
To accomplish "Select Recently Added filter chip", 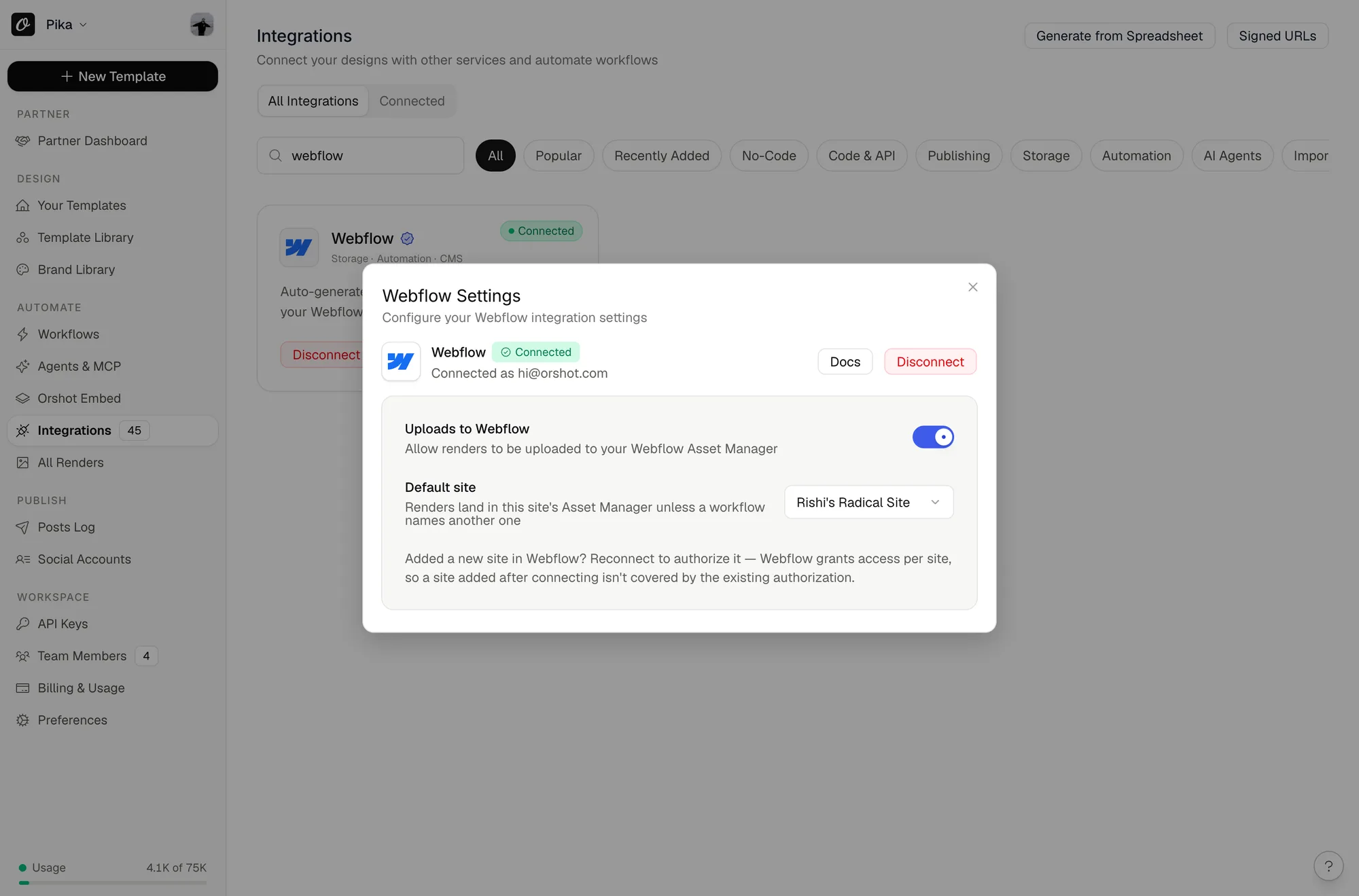I will (x=662, y=156).
